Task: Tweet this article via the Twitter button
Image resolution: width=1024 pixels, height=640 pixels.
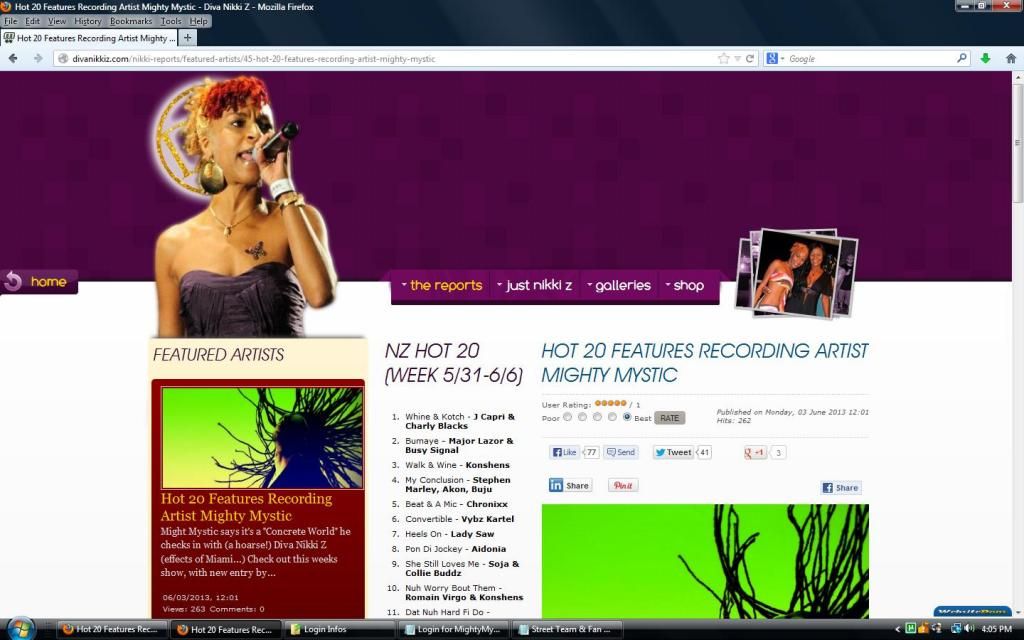Action: 673,452
